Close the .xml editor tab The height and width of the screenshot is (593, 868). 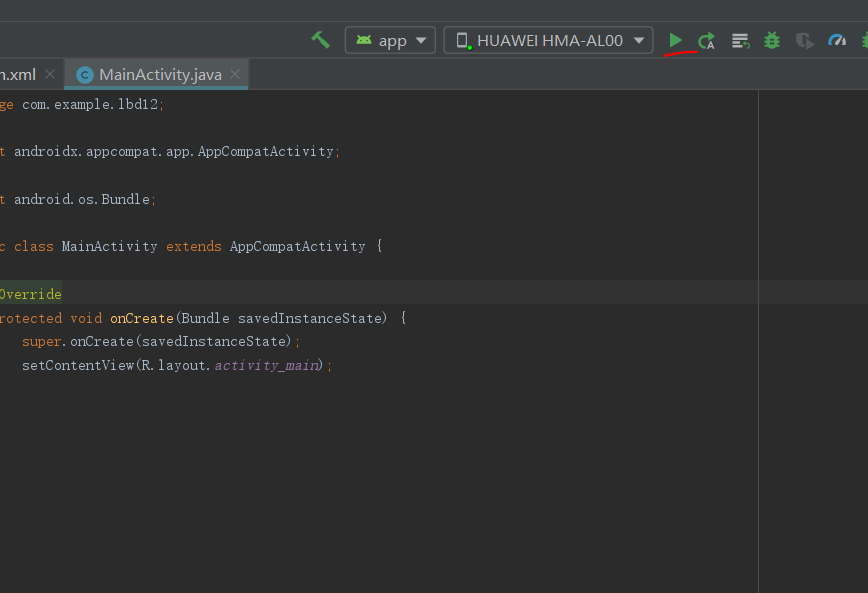coord(50,74)
